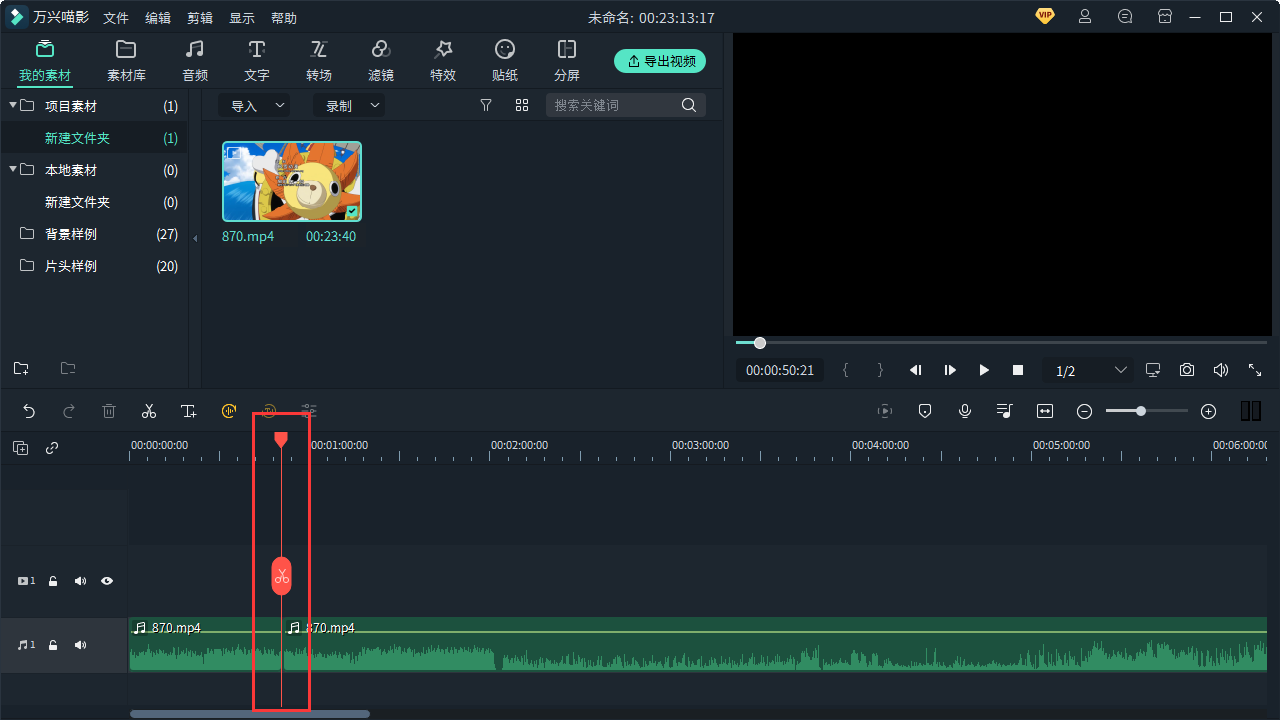Viewport: 1280px width, 720px height.
Task: Click the undo arrow in timeline toolbar
Action: tap(29, 411)
